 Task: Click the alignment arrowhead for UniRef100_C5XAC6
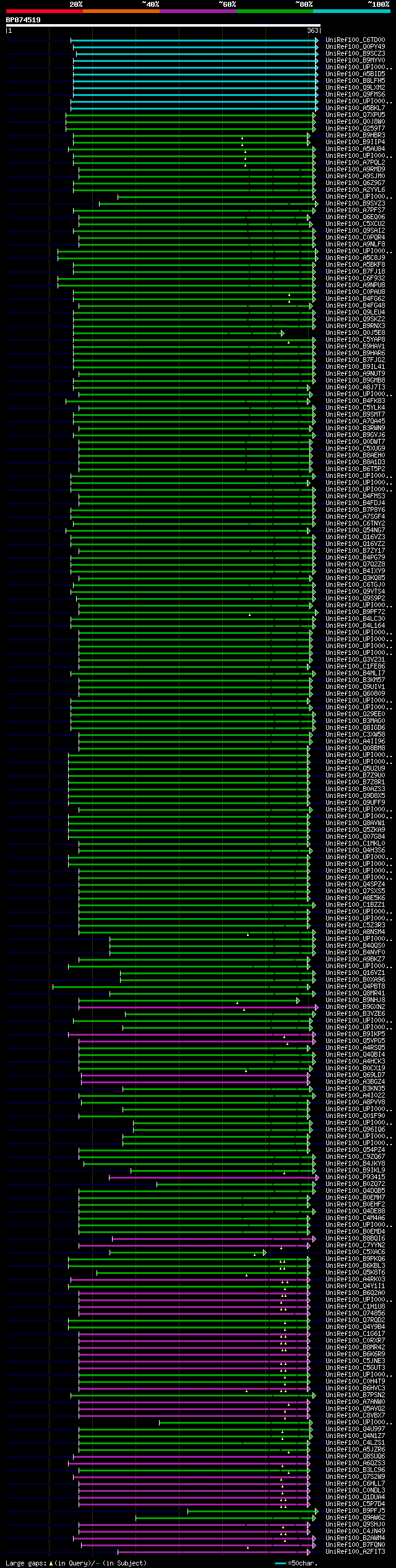(x=265, y=1252)
